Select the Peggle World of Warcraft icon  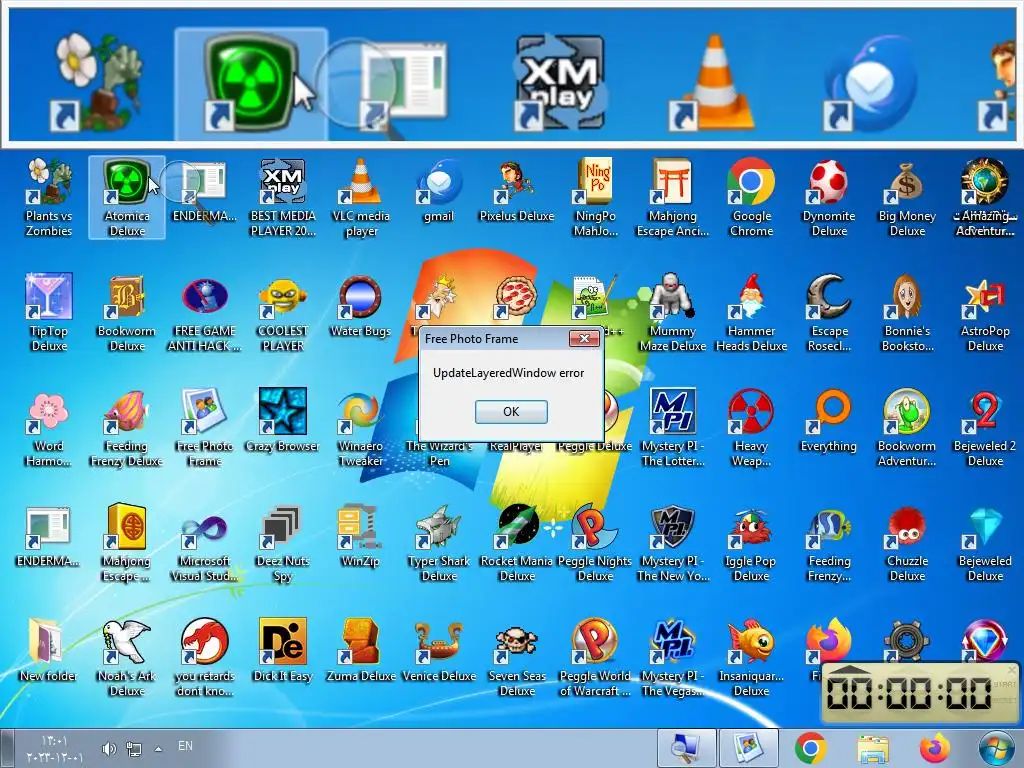tap(595, 657)
